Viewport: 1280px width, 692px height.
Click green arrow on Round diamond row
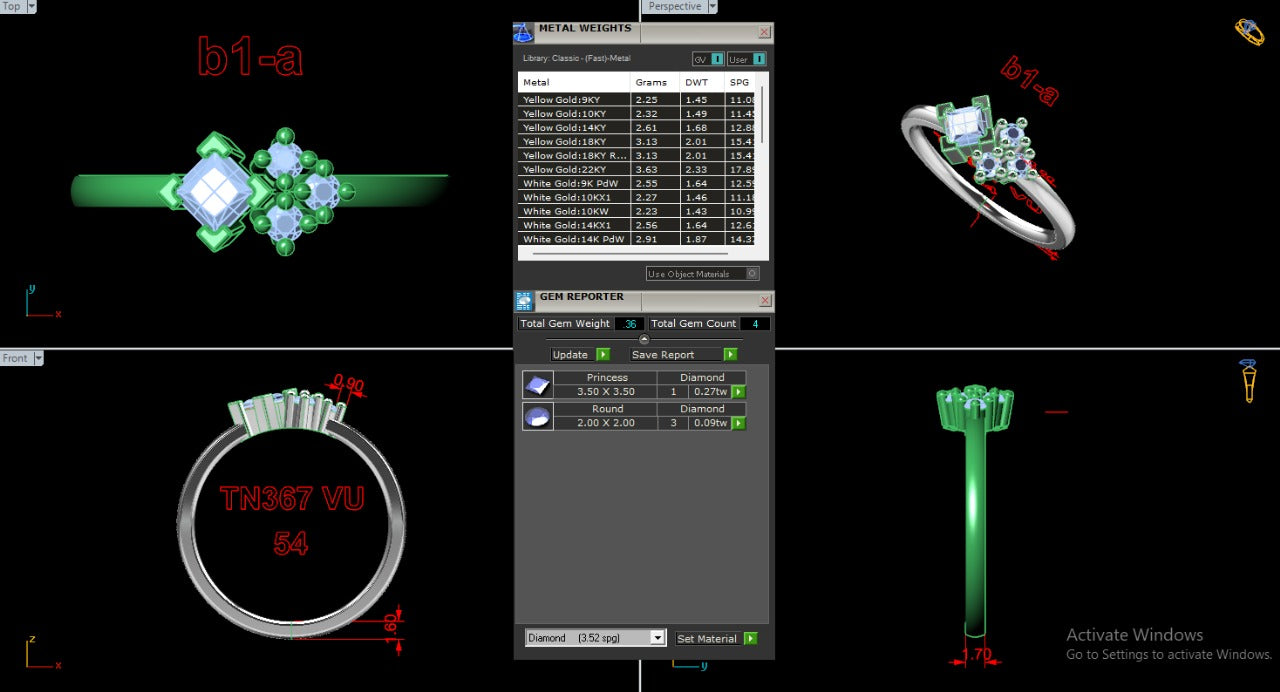738,424
